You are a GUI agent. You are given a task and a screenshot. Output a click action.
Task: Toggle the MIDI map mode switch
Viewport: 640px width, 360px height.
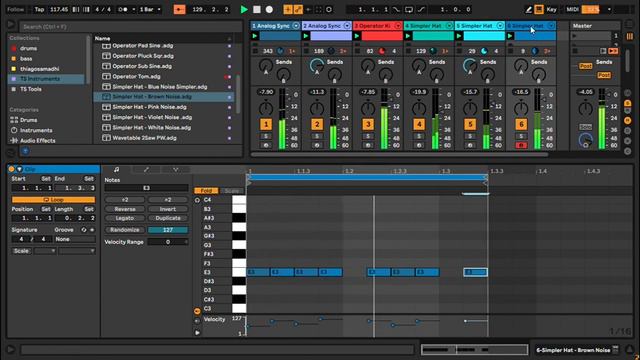[x=573, y=9]
